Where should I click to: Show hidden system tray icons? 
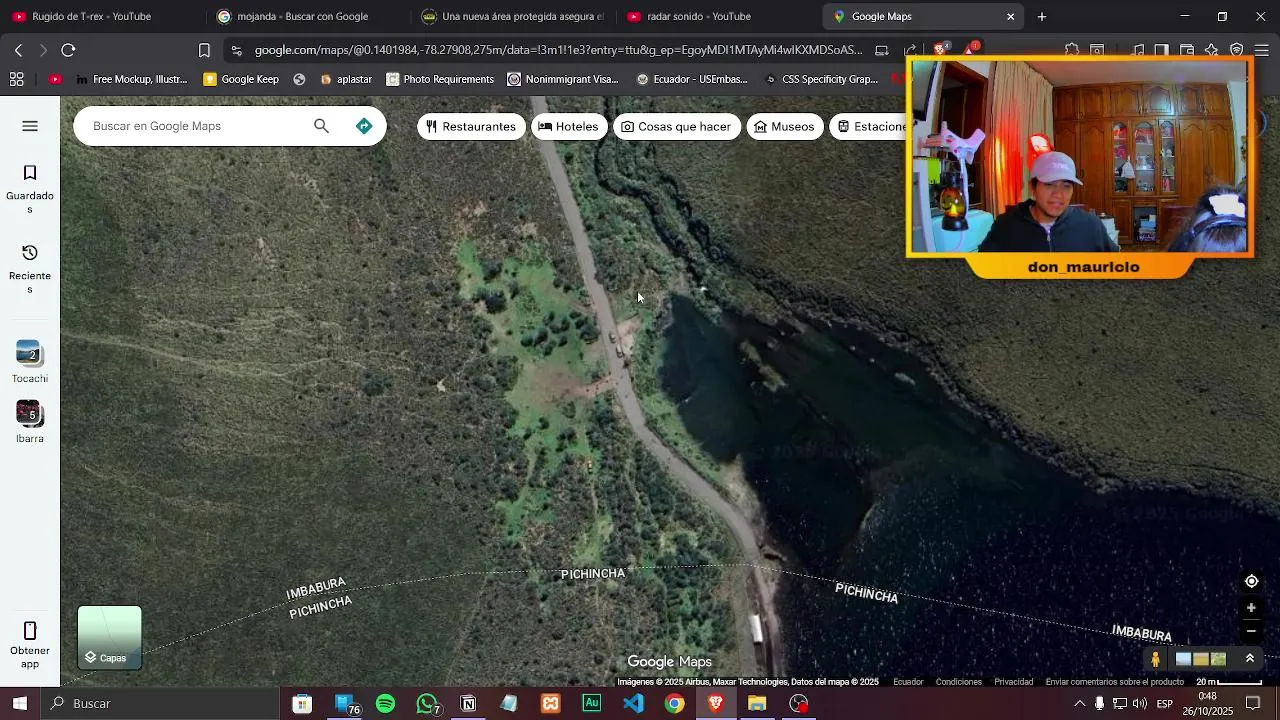[x=1079, y=704]
